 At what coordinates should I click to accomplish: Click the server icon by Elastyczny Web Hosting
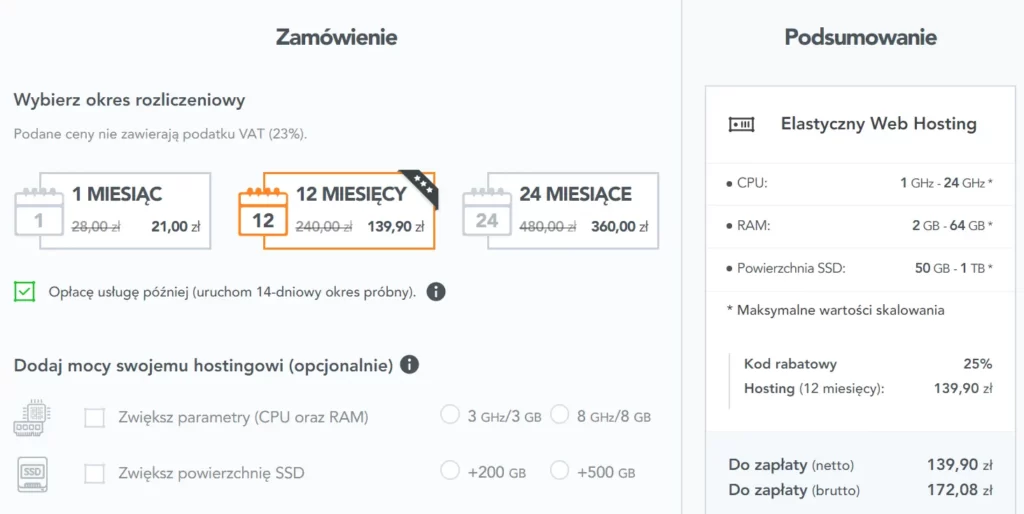click(741, 124)
